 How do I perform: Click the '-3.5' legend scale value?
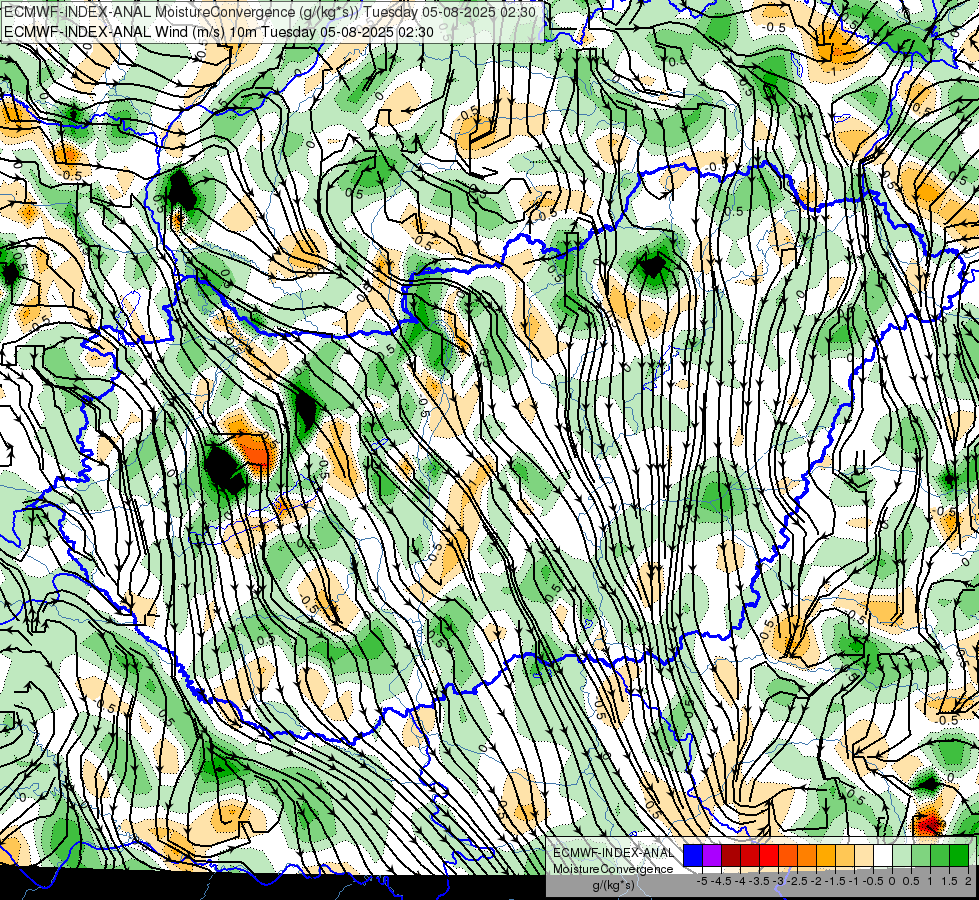tap(758, 881)
